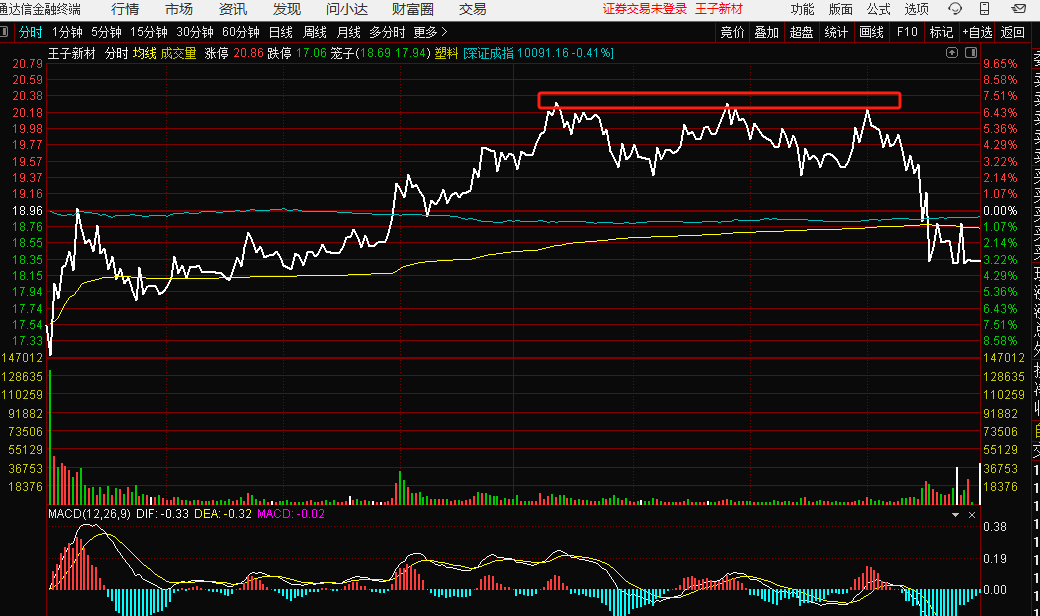Switch to the 30分钟 period
This screenshot has height=616, width=1040.
[194, 32]
